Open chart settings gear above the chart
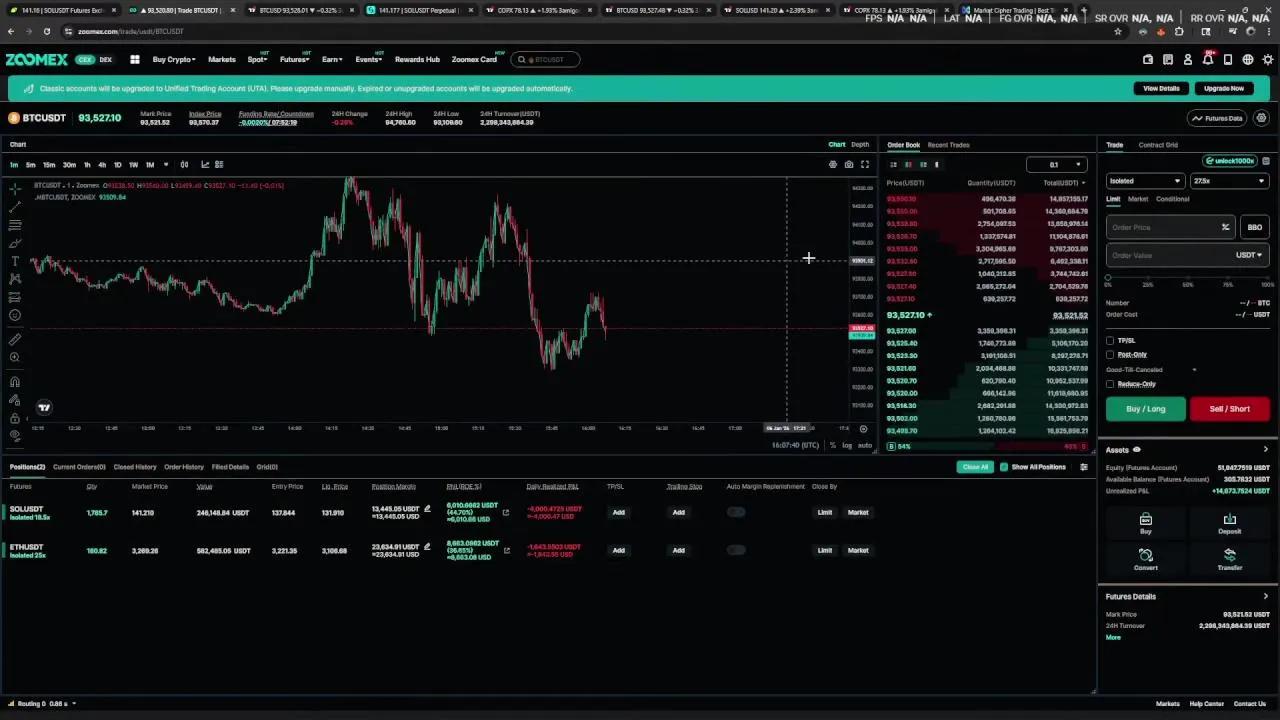The image size is (1280, 720). [833, 165]
